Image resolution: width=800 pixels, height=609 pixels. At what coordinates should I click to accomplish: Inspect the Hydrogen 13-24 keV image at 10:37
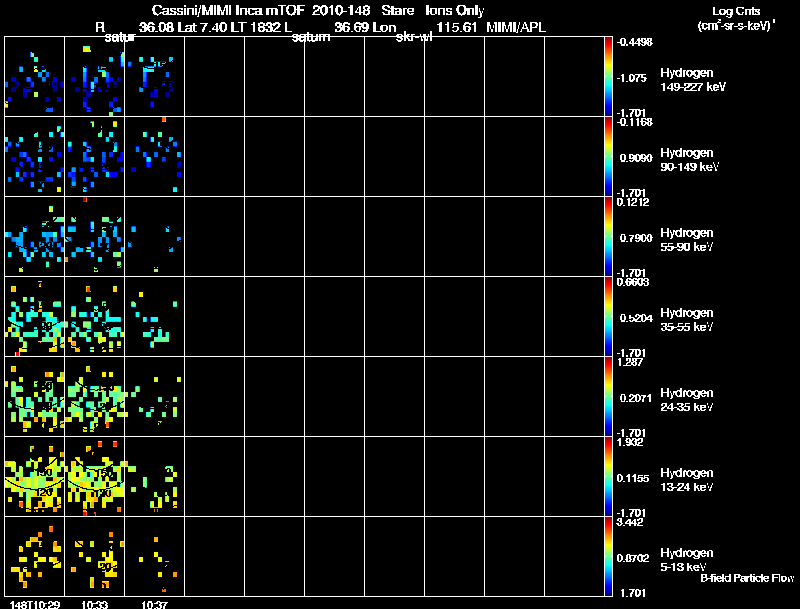pyautogui.click(x=155, y=477)
